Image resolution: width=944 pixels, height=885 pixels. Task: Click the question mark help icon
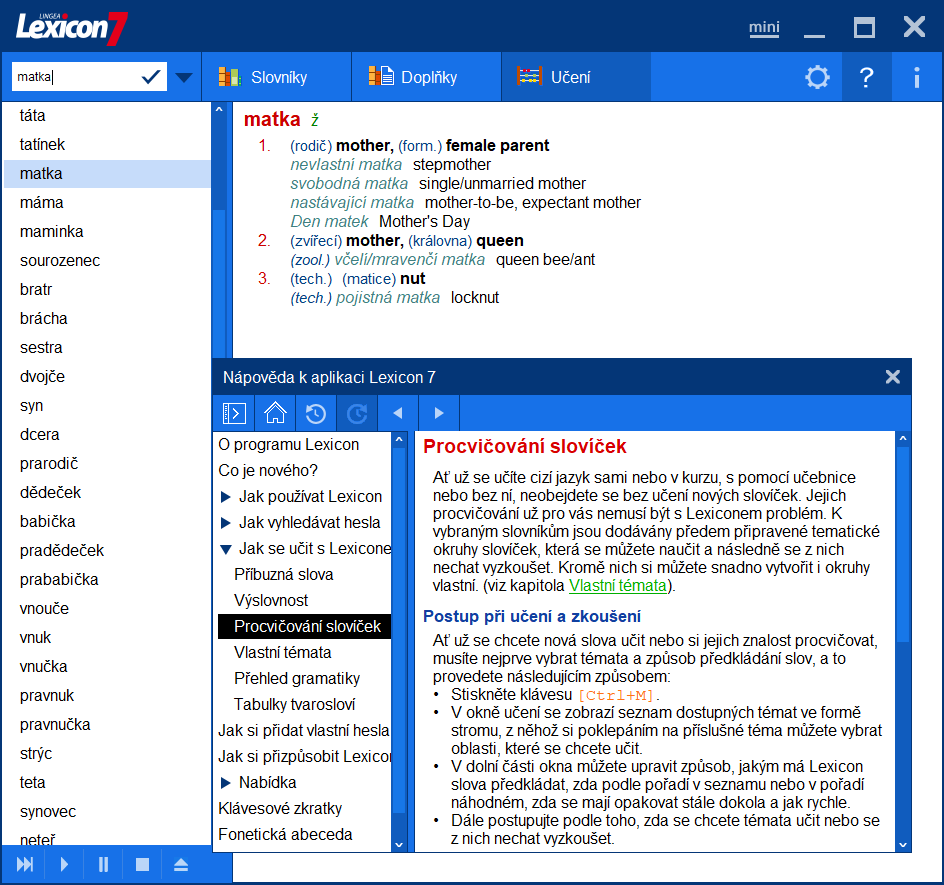coord(866,77)
